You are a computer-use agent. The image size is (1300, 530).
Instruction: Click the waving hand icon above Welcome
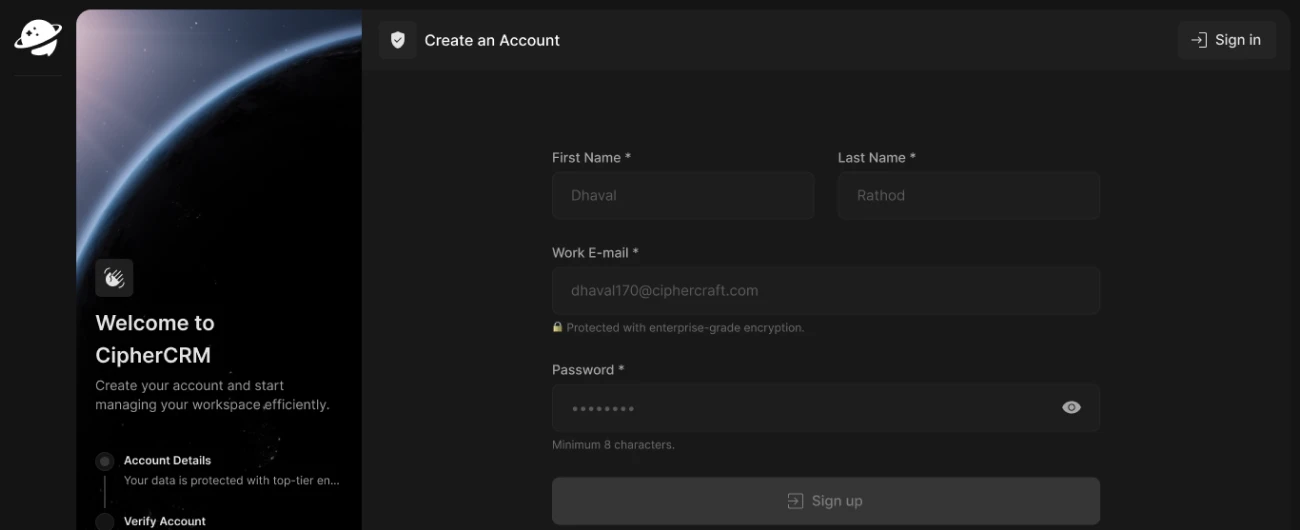click(x=114, y=278)
